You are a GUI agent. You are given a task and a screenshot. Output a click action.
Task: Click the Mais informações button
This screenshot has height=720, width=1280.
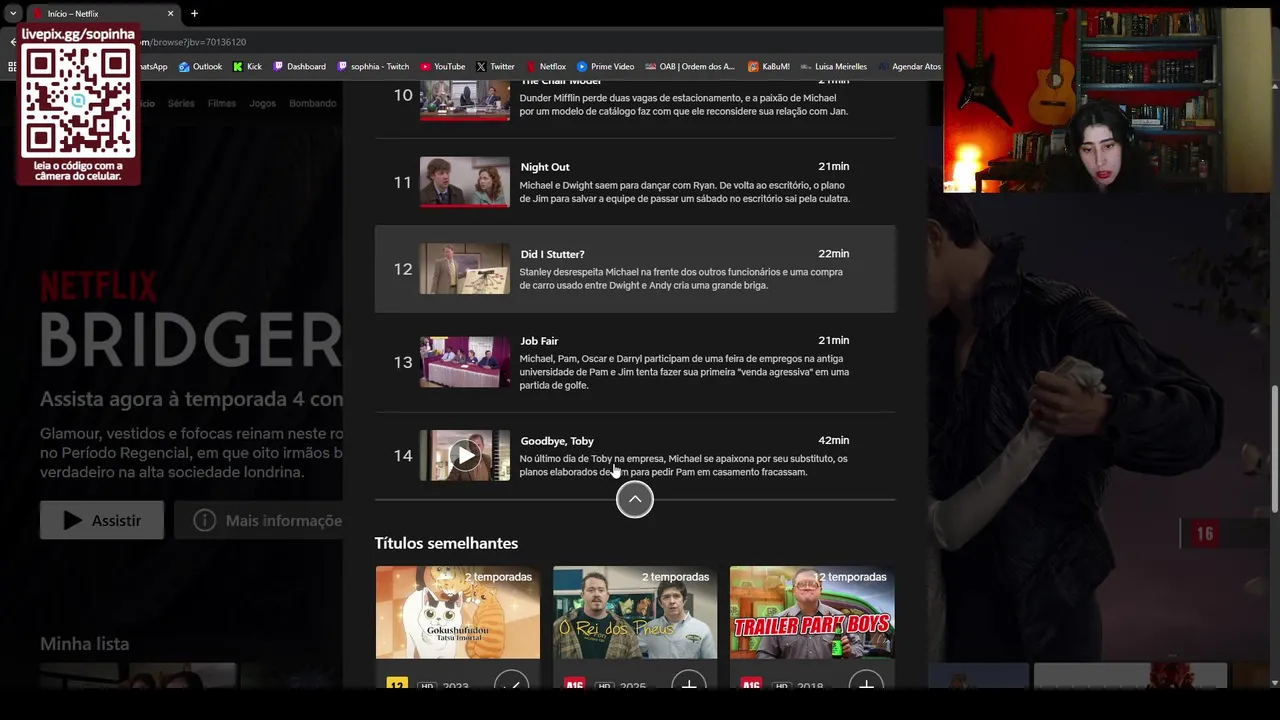click(260, 520)
